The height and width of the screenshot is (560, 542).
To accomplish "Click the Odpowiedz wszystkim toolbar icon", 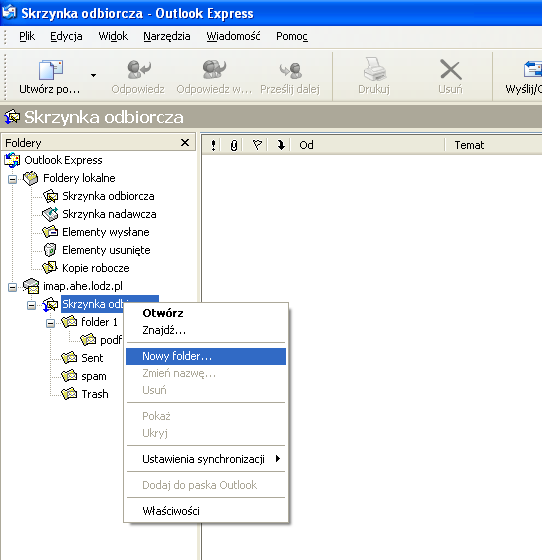I will [214, 70].
